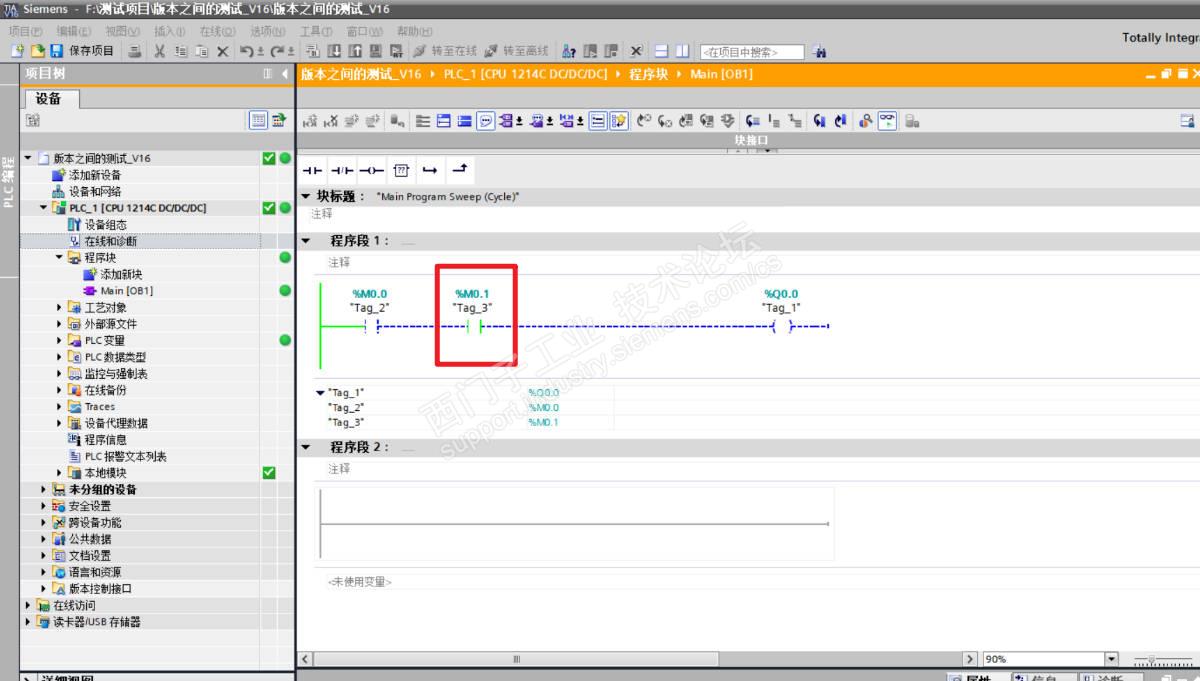
Task: Collapse 程序段 1 network
Action: (x=306, y=241)
